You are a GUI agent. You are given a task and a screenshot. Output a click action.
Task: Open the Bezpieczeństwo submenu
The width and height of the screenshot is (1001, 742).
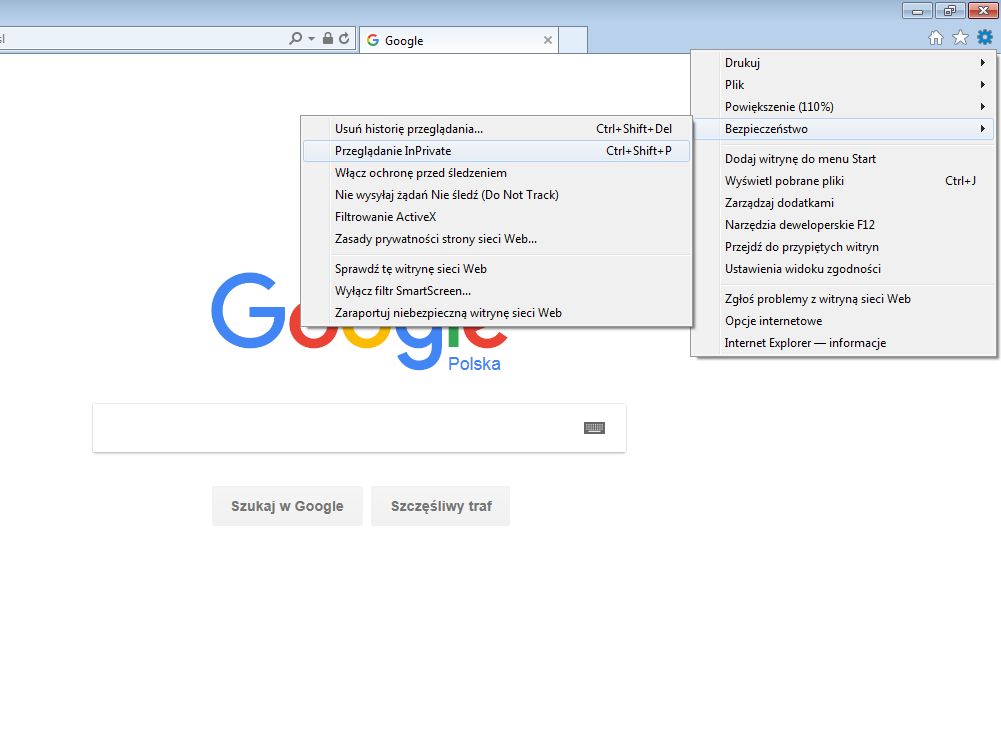click(x=843, y=128)
